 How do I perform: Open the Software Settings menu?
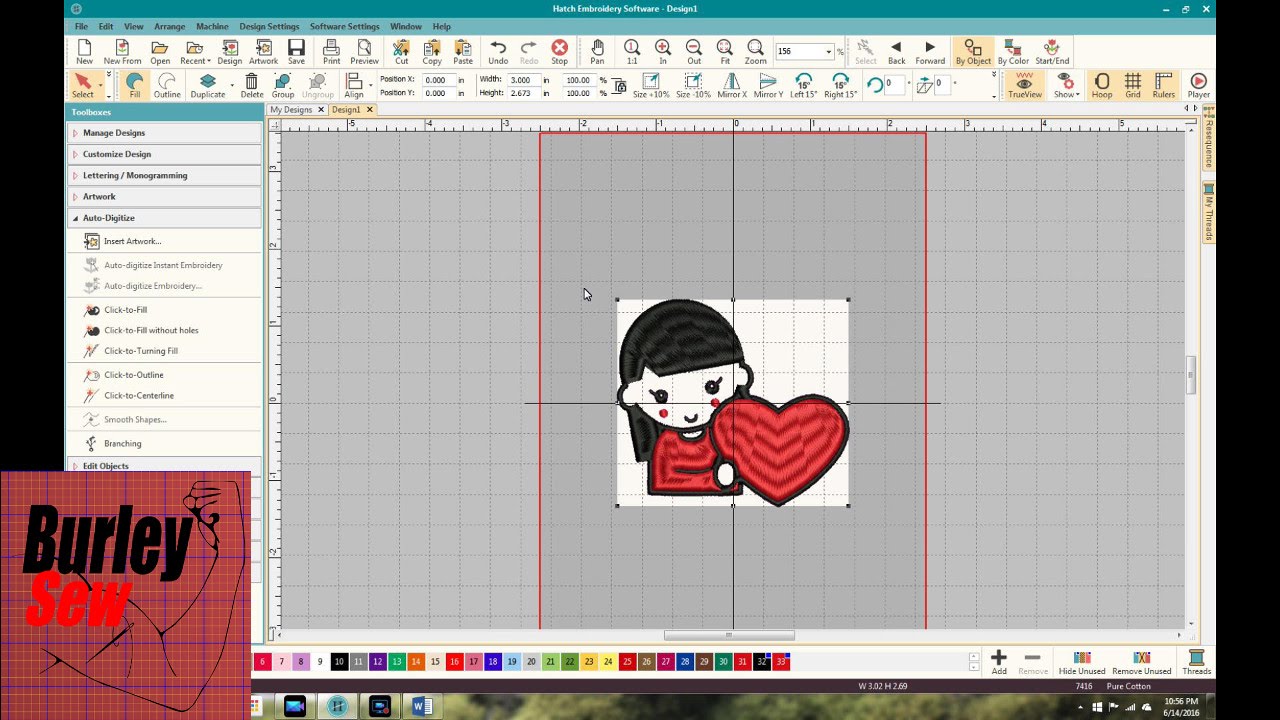tap(344, 26)
